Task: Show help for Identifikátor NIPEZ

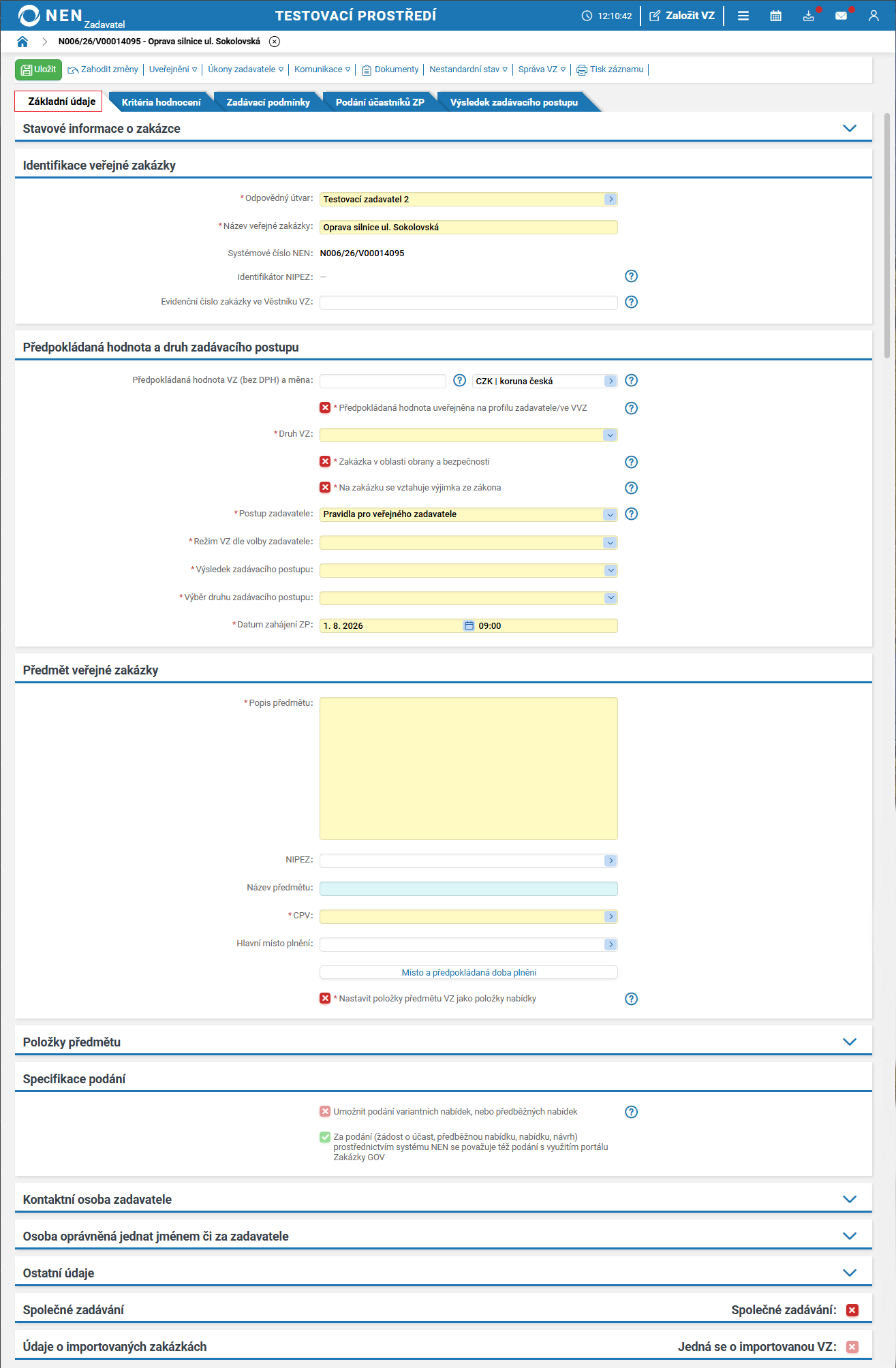Action: [632, 276]
